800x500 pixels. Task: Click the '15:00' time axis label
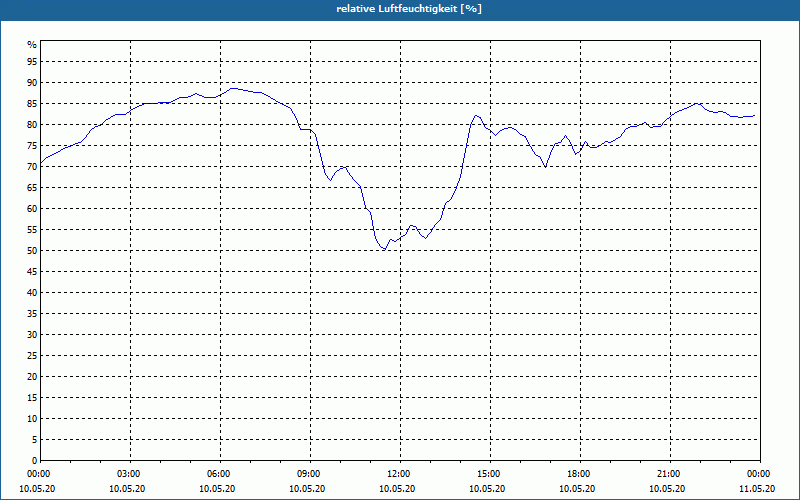(x=491, y=474)
